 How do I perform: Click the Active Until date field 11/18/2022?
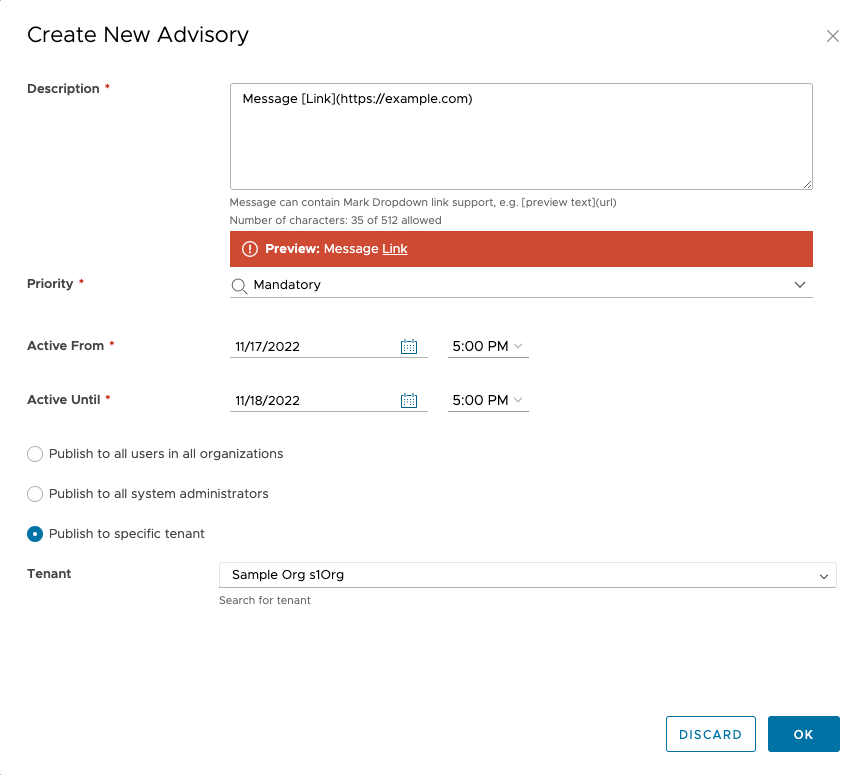[x=310, y=400]
